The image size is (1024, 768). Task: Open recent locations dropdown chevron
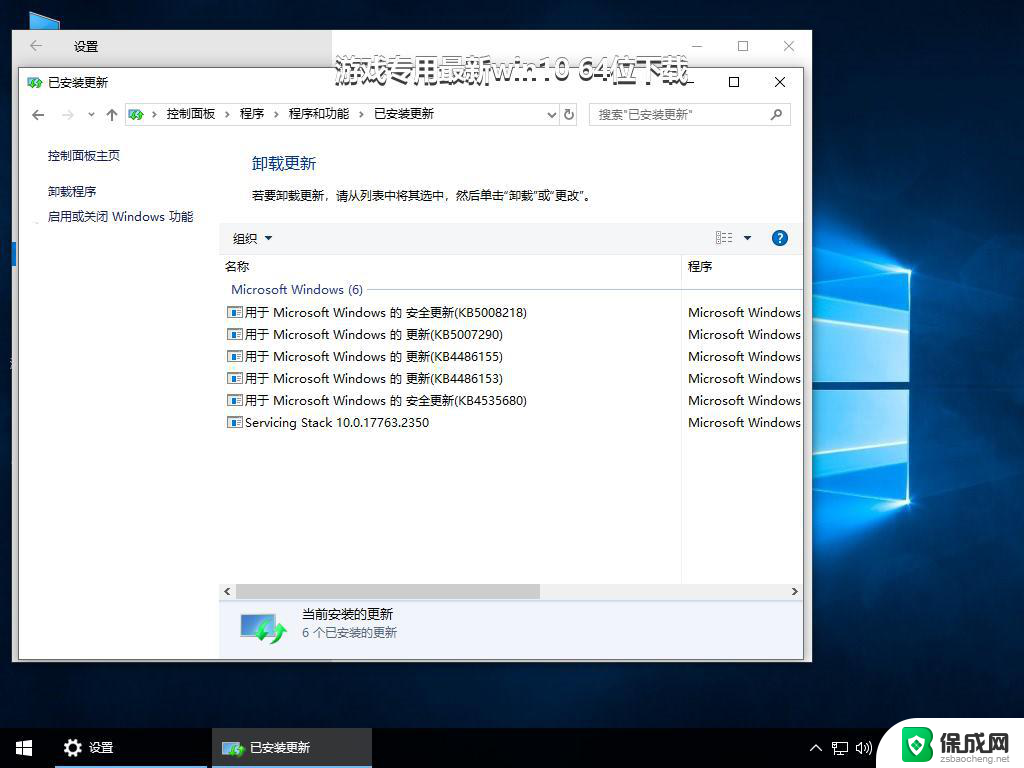91,115
